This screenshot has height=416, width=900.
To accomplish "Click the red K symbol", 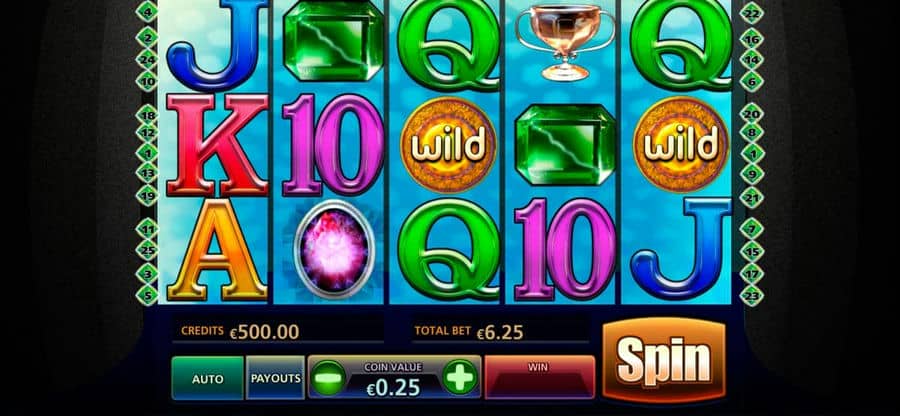I will coord(218,146).
